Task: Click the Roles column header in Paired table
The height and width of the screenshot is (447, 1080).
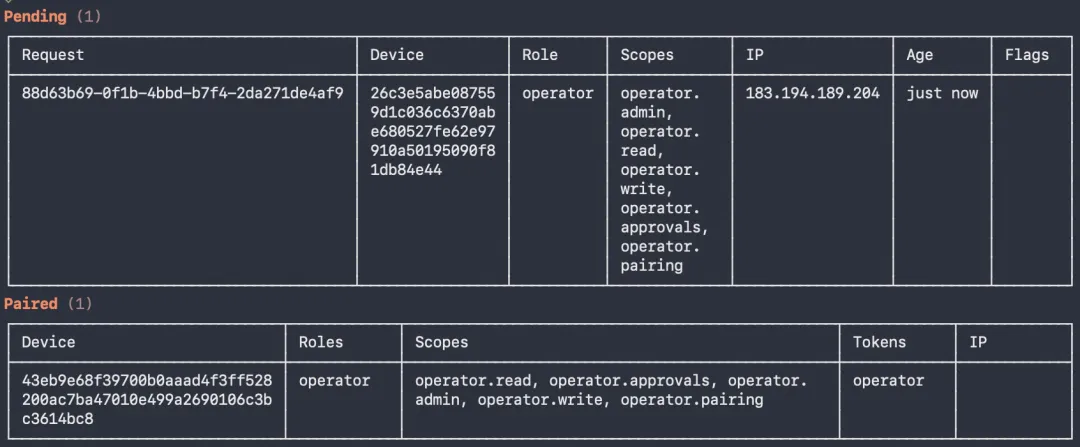Action: 321,342
